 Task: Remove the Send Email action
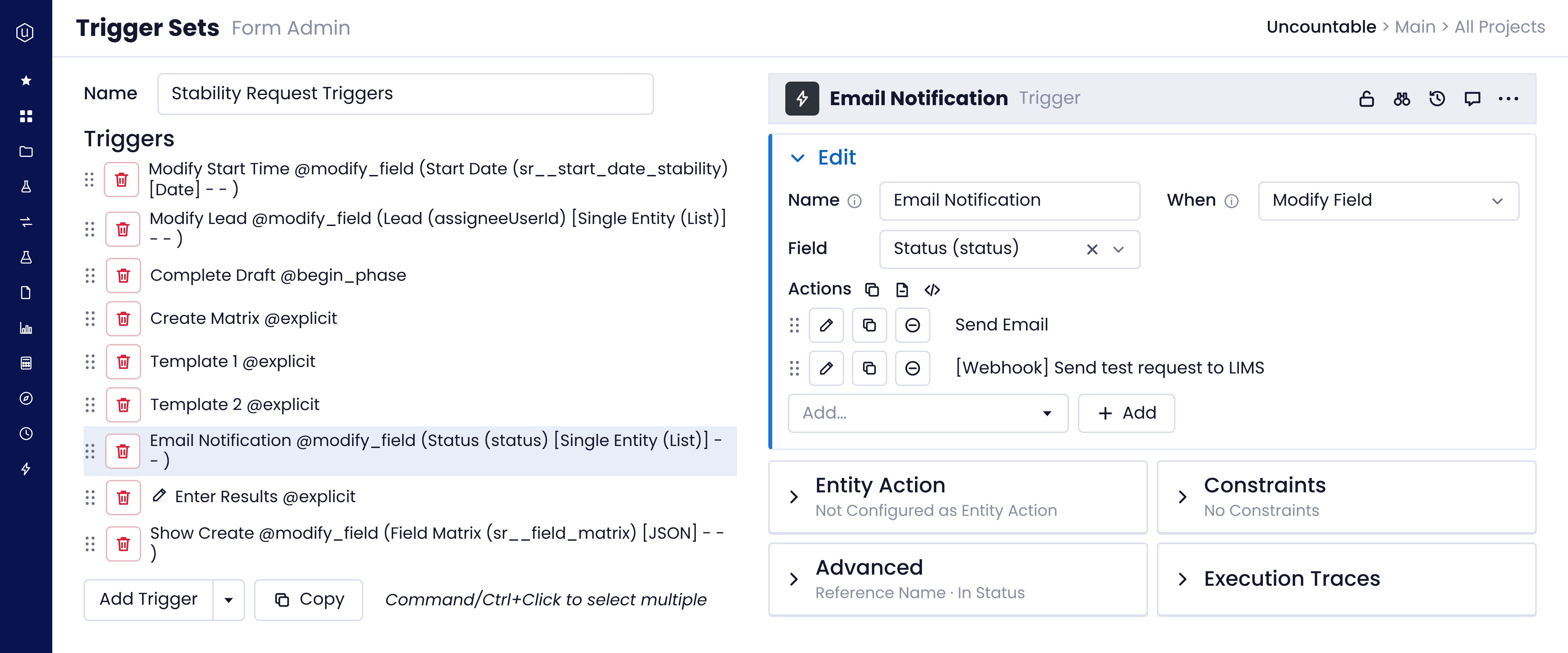pos(912,325)
